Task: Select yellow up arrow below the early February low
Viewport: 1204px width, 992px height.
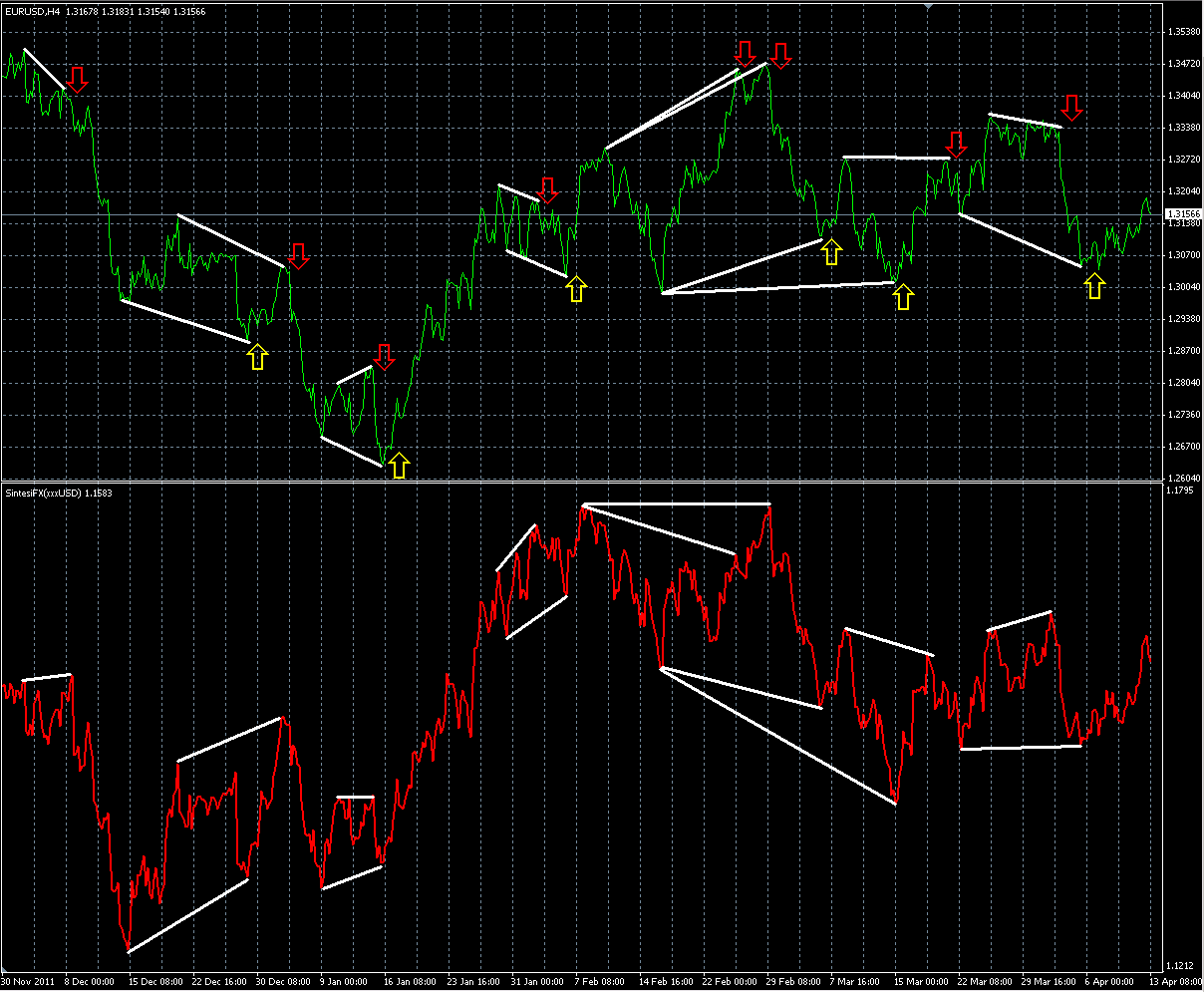Action: tap(576, 289)
